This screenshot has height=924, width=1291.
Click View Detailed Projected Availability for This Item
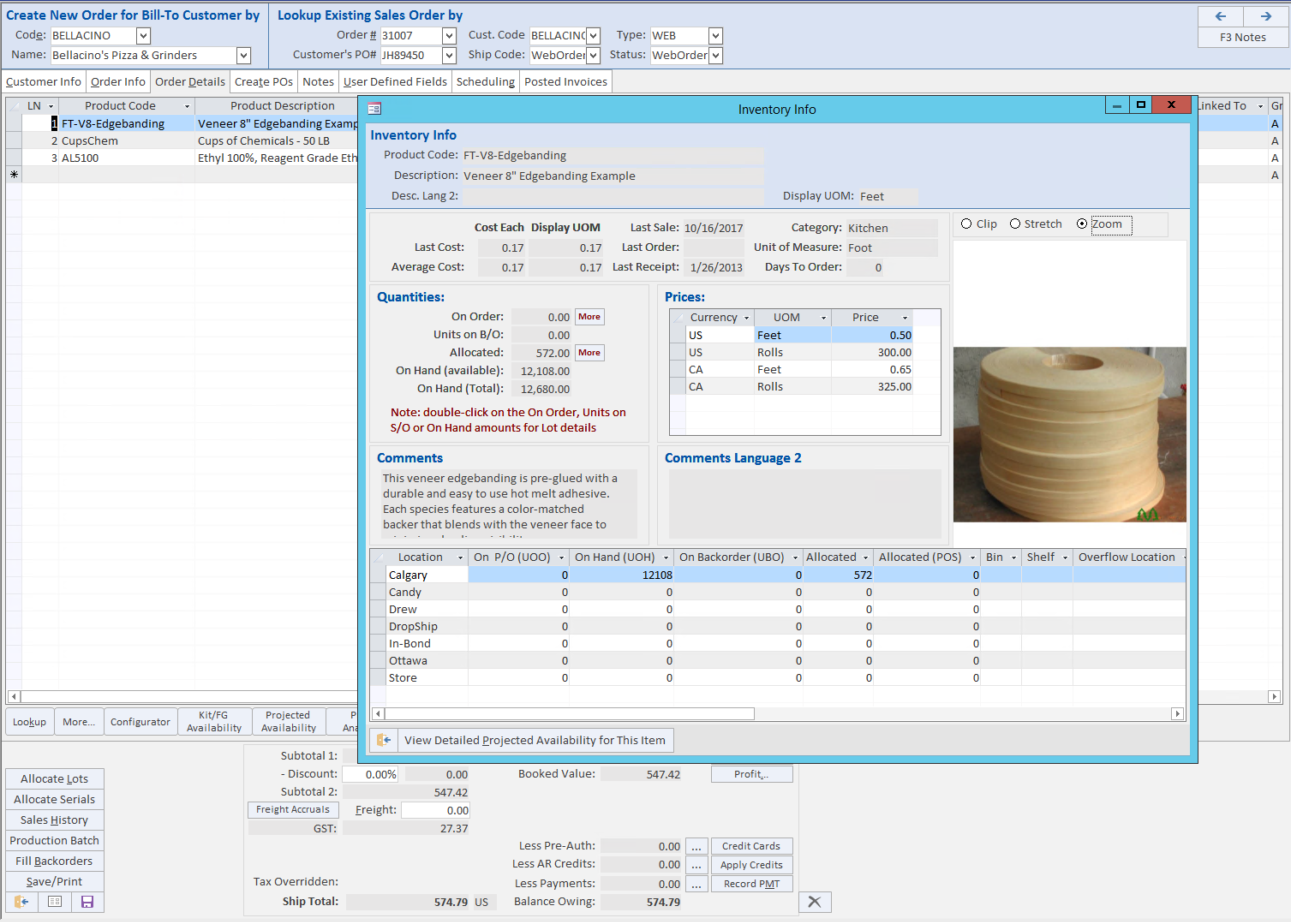535,740
